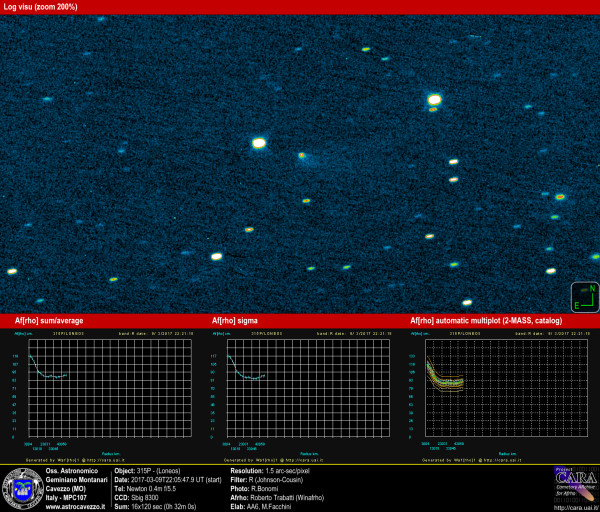Click 'Resolution: 1.5 arc-sec/pixel' text
The height and width of the screenshot is (512, 600).
270,471
